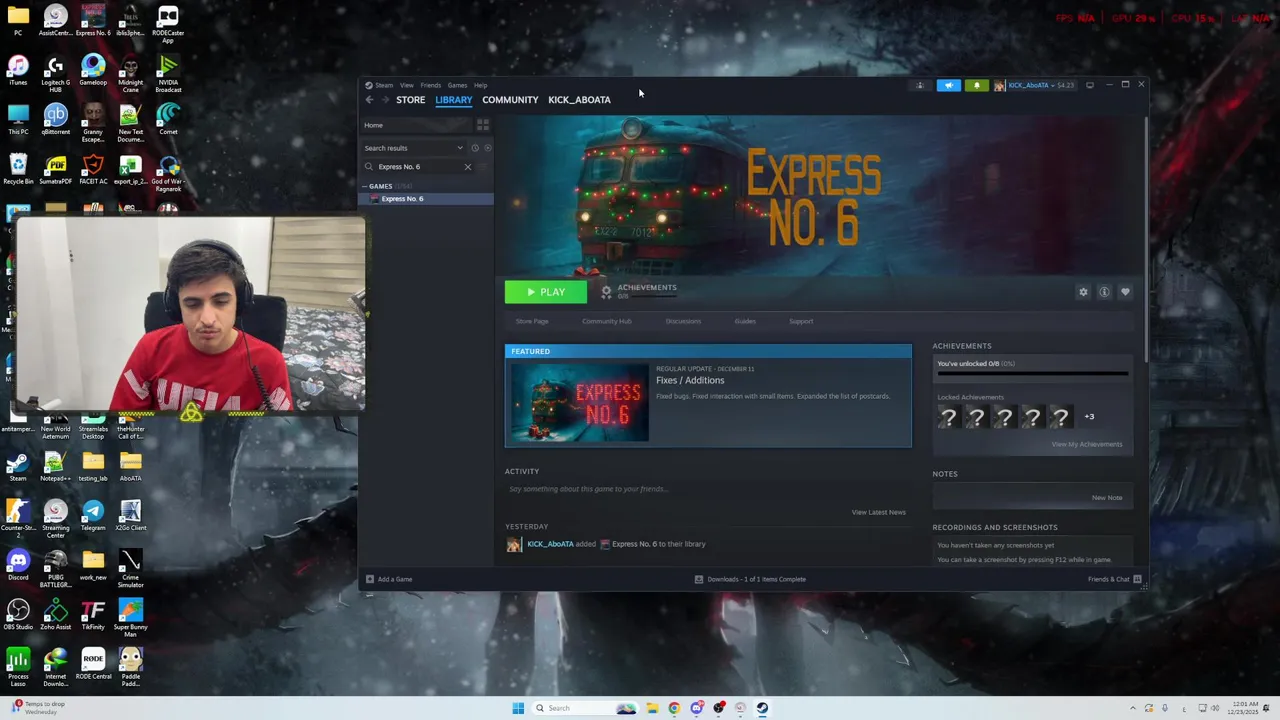Select Express No. 6 in games list
The width and height of the screenshot is (1280, 720).
click(427, 198)
